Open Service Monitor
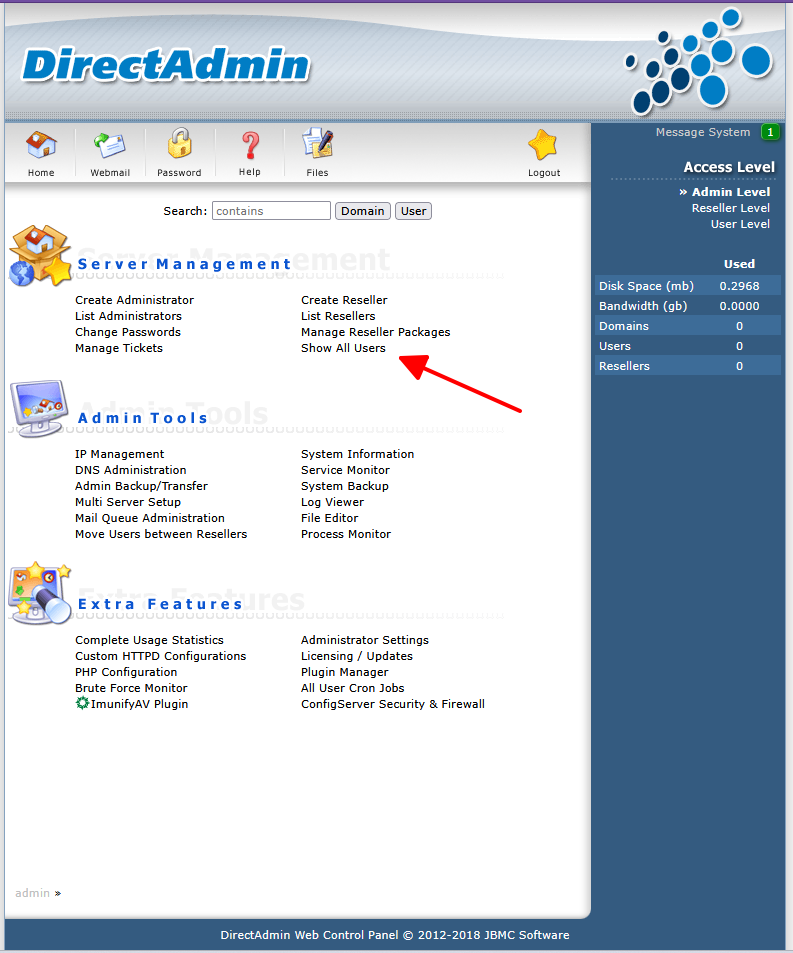This screenshot has width=793, height=953. [345, 470]
